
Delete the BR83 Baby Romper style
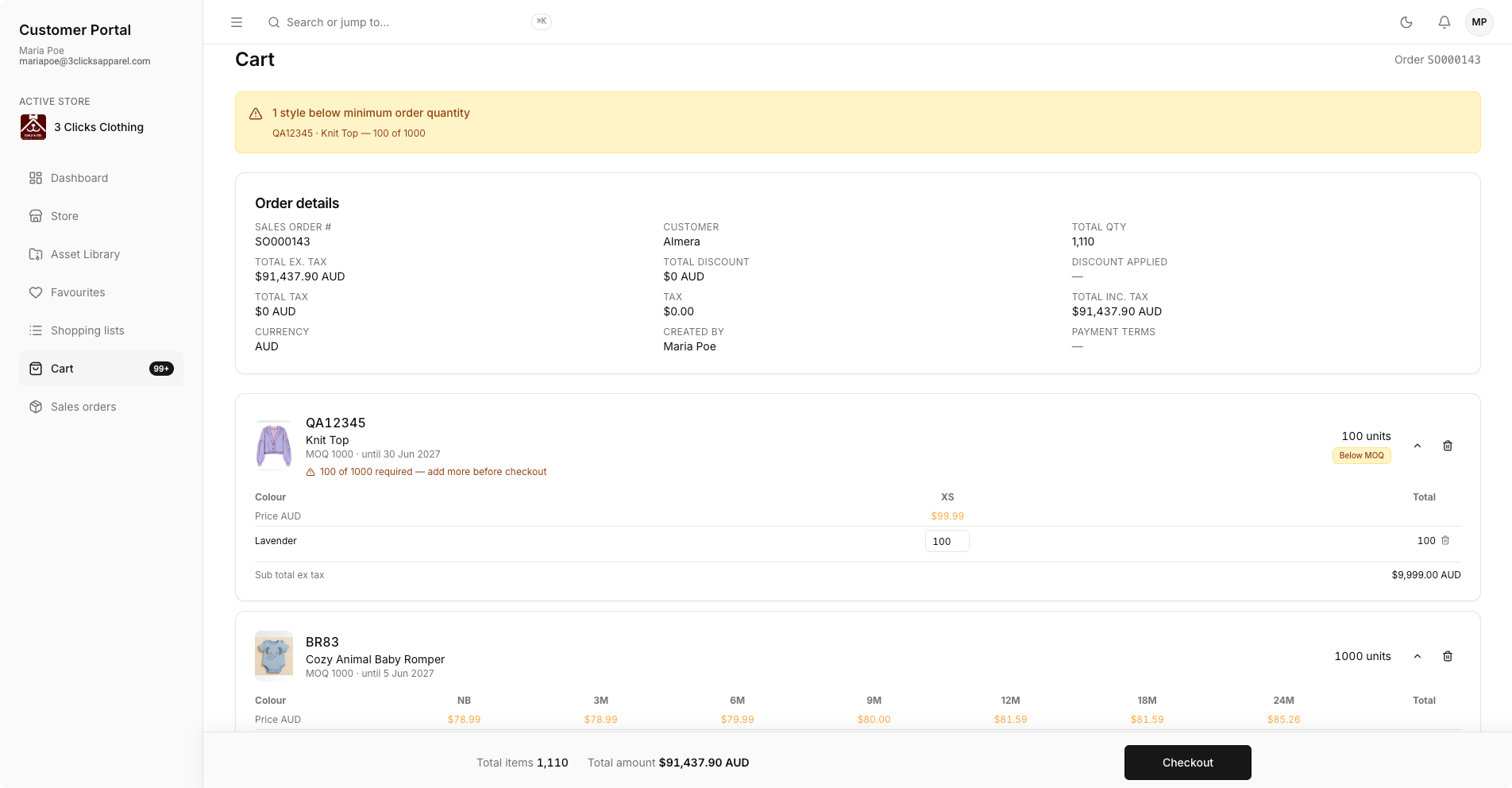coord(1448,656)
